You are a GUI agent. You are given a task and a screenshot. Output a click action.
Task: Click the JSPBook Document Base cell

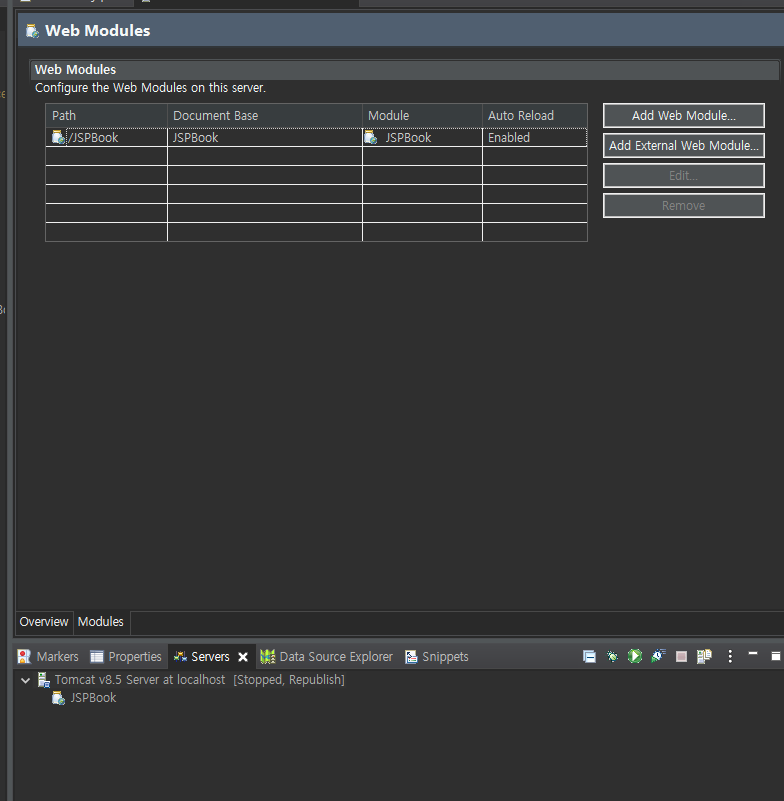point(265,138)
